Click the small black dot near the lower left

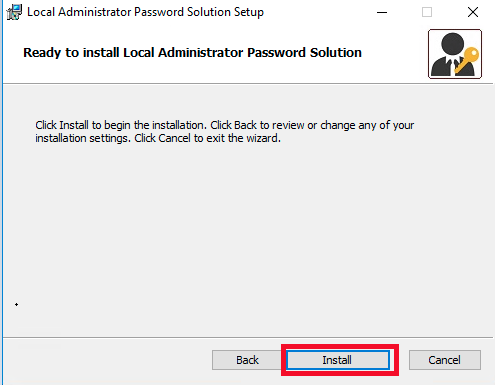[x=16, y=304]
